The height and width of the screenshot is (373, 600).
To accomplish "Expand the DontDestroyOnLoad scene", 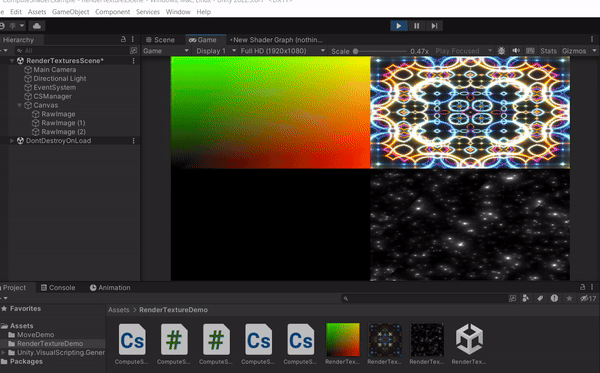I will pyautogui.click(x=11, y=141).
